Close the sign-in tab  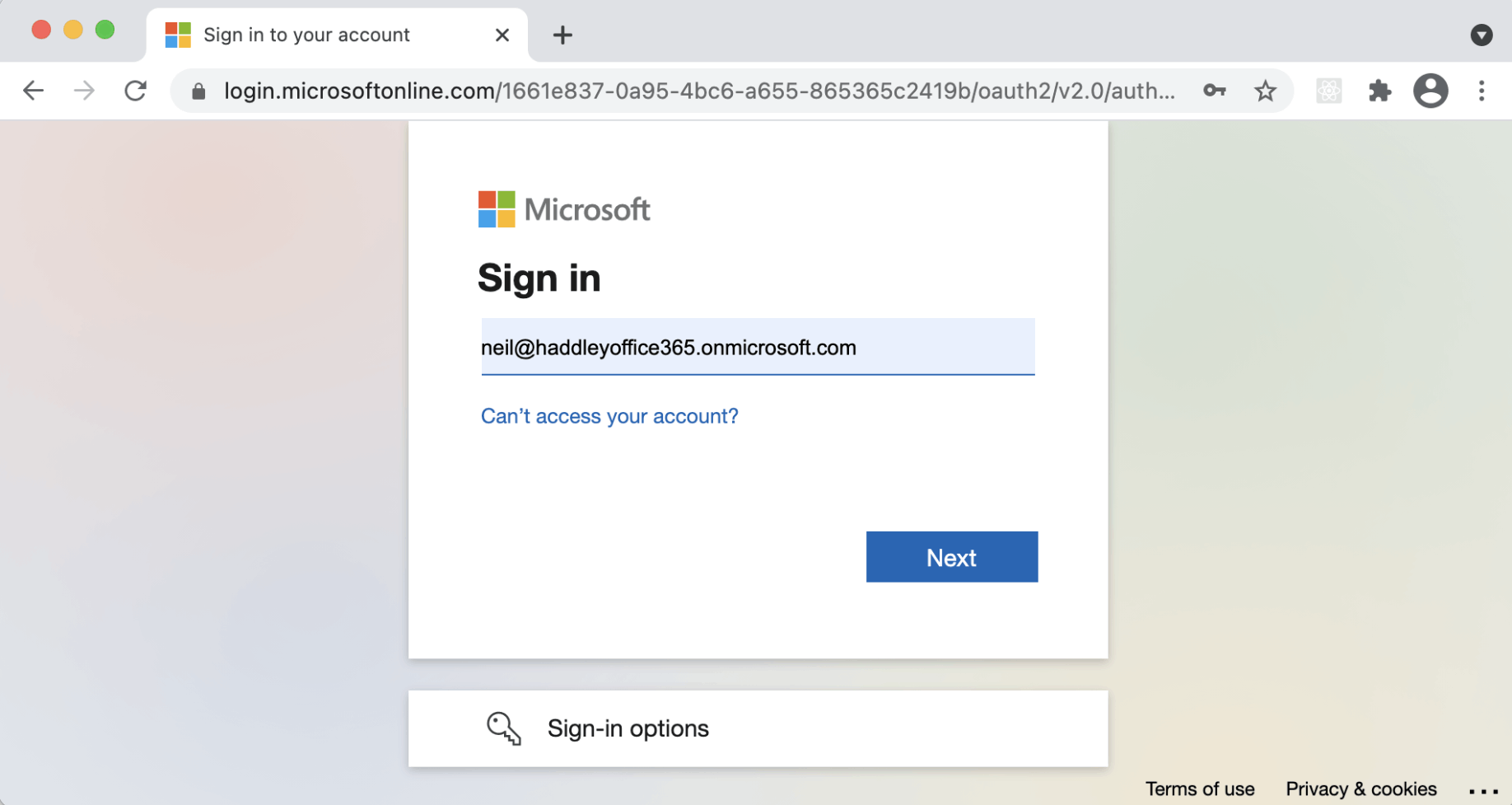coord(502,35)
